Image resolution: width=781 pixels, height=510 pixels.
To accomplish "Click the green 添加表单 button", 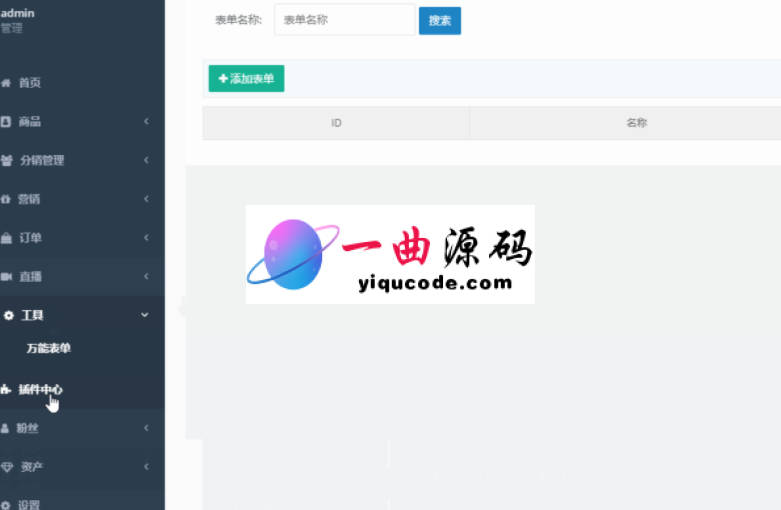I will (x=247, y=78).
